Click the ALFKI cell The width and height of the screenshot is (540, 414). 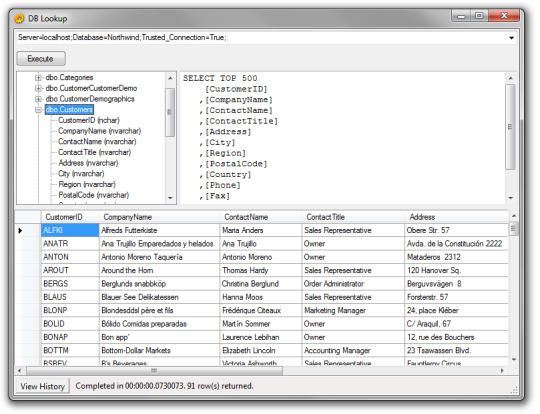(70, 230)
